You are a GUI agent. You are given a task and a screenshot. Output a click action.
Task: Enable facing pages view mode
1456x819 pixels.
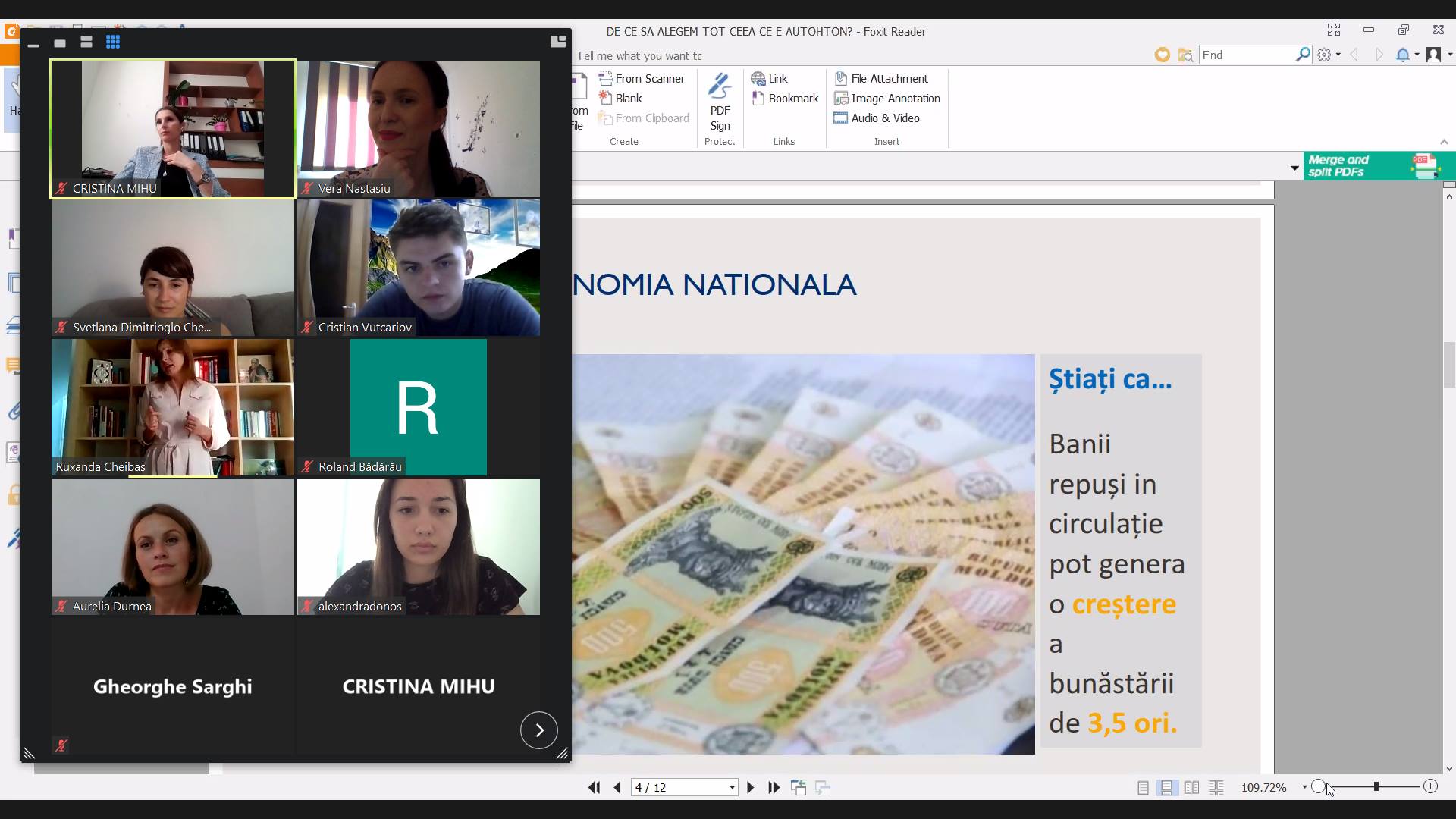pyautogui.click(x=1191, y=788)
